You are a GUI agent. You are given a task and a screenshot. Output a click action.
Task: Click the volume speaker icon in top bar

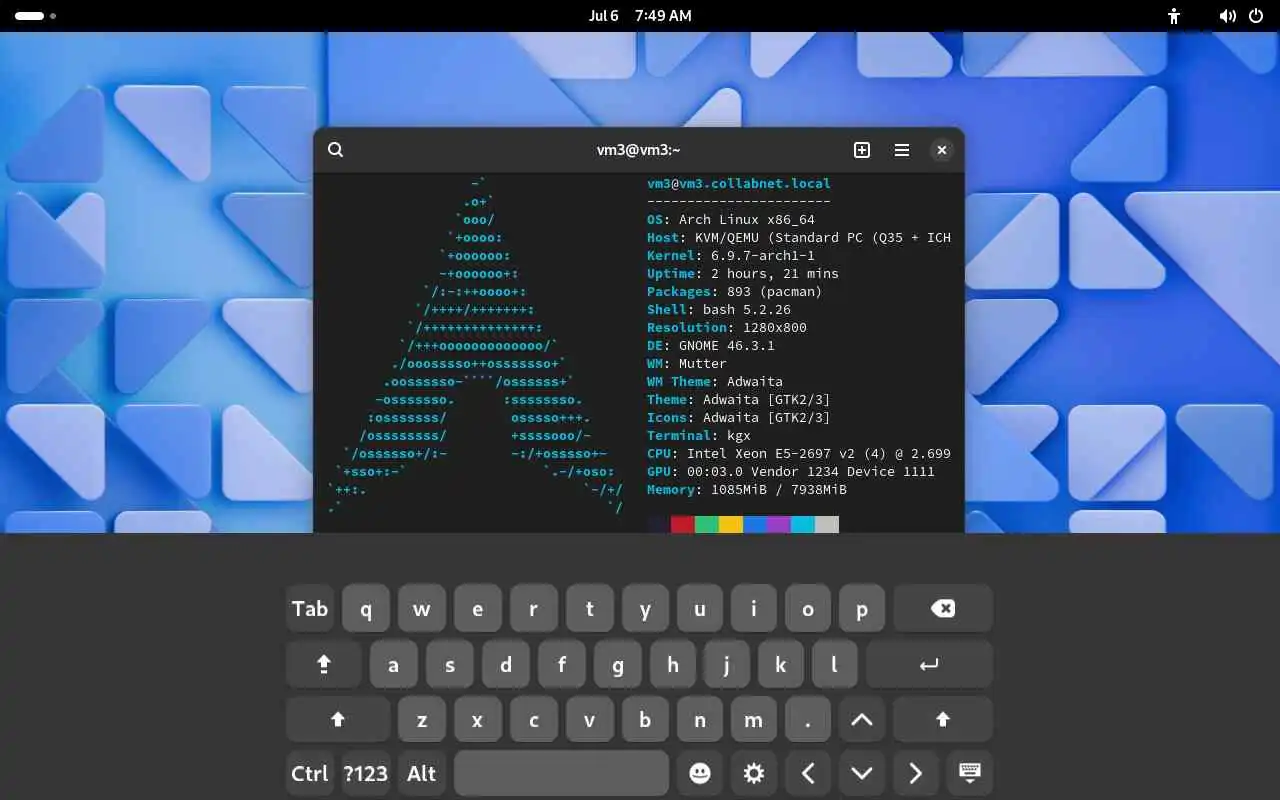[x=1227, y=16]
